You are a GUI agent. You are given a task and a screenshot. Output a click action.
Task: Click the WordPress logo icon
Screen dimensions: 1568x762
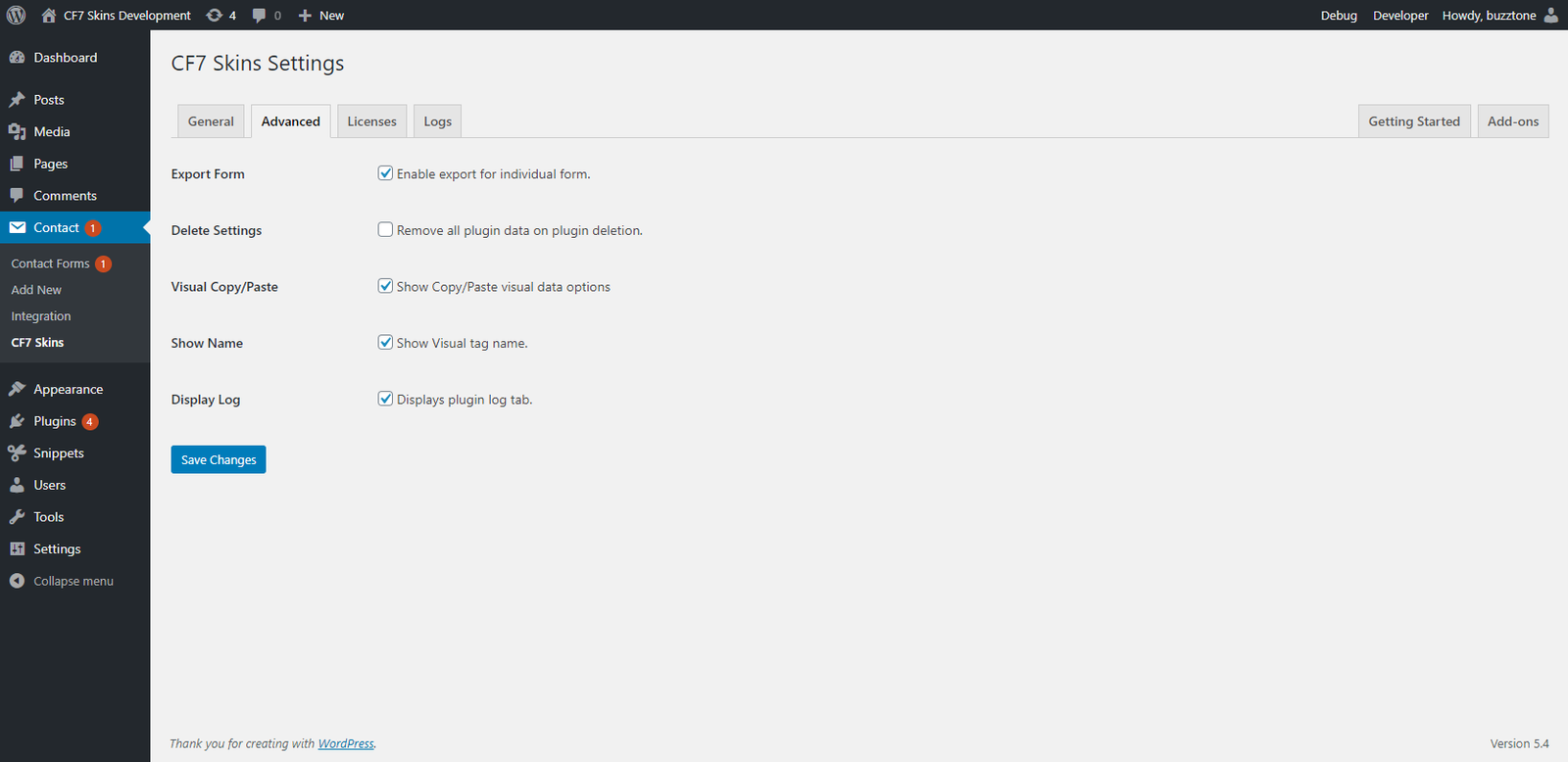17,15
